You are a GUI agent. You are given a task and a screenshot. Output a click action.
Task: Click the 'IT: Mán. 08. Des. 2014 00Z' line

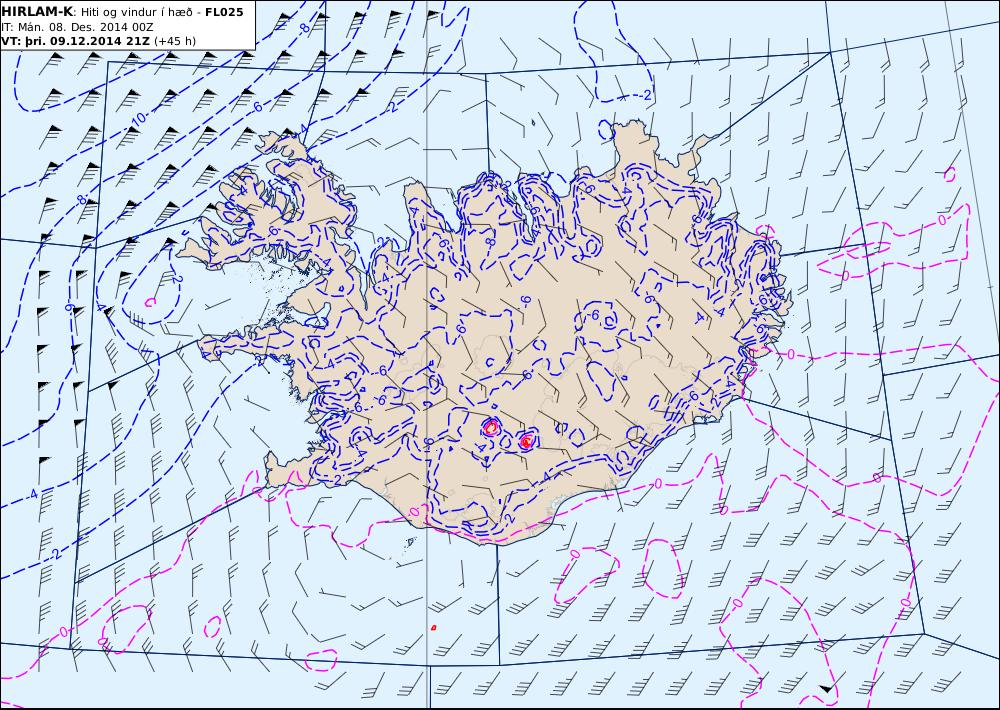pos(77,27)
